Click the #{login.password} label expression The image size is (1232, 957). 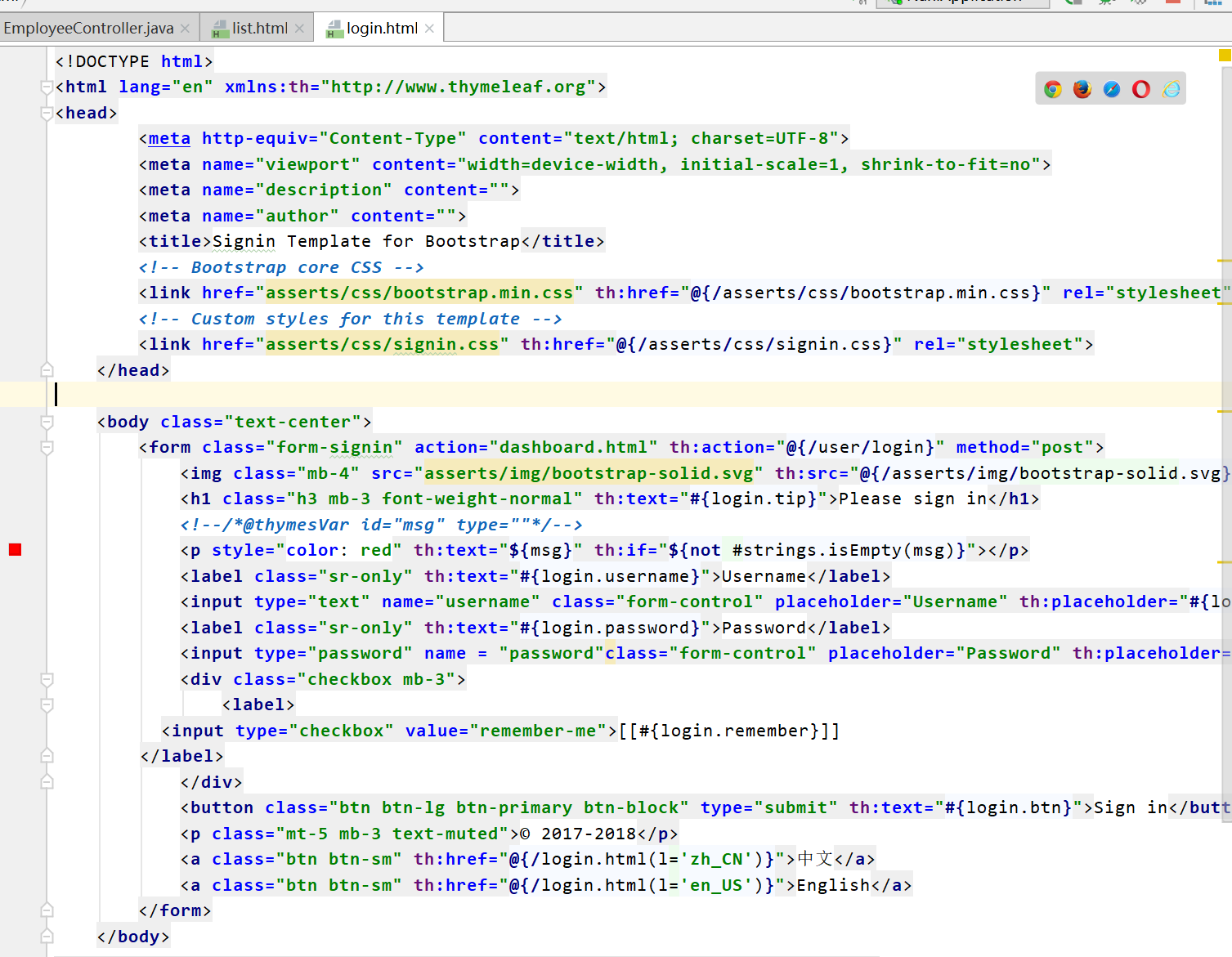point(610,628)
